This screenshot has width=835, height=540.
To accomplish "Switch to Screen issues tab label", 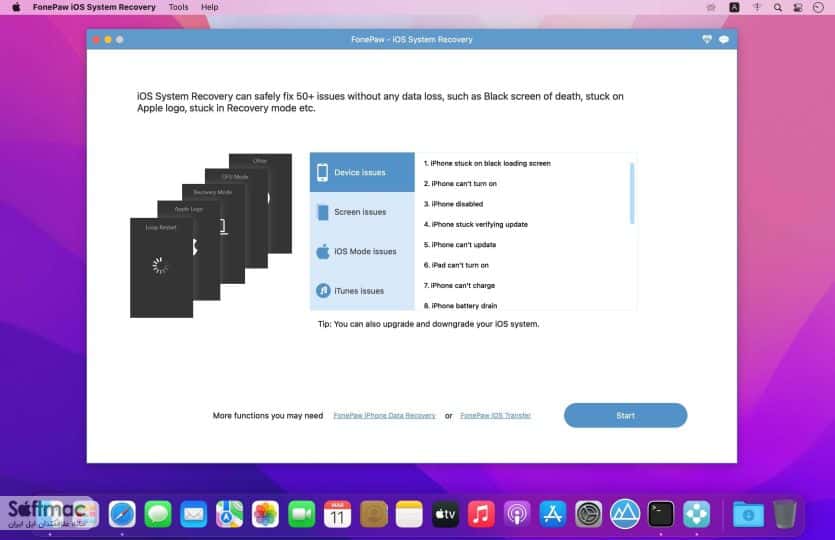I will click(x=360, y=212).
